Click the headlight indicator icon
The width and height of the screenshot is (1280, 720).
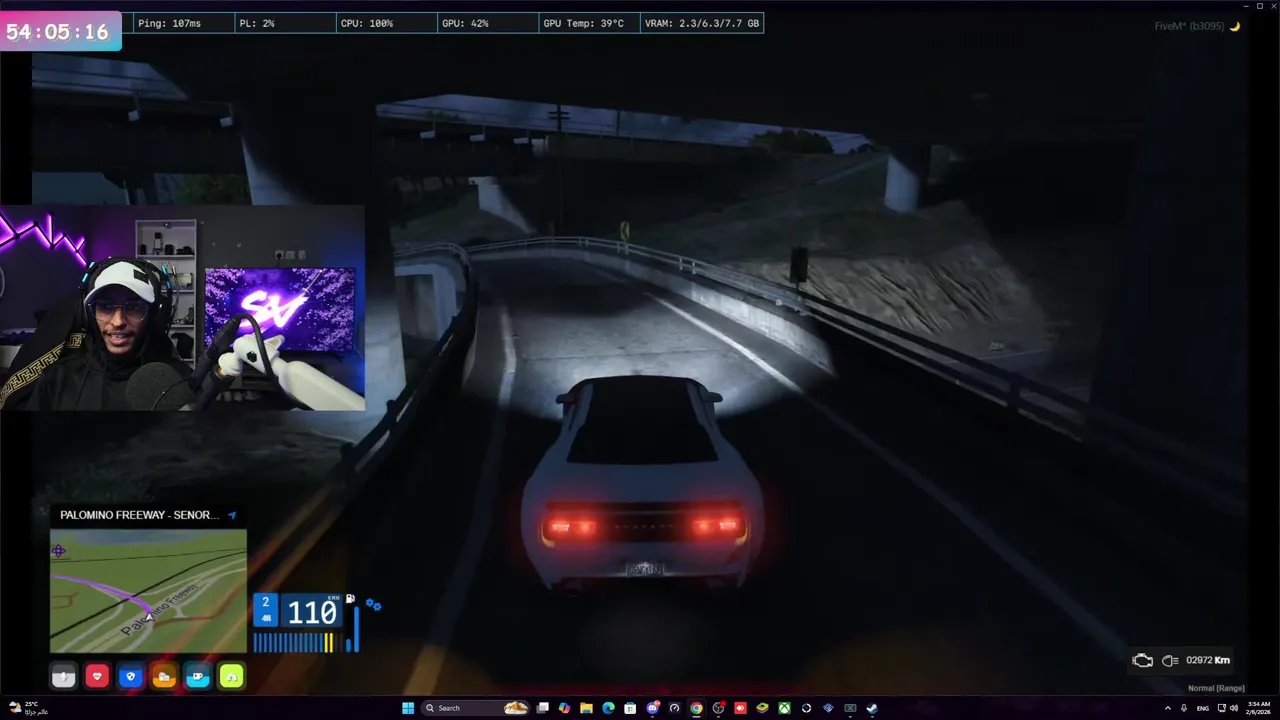pyautogui.click(x=1170, y=660)
